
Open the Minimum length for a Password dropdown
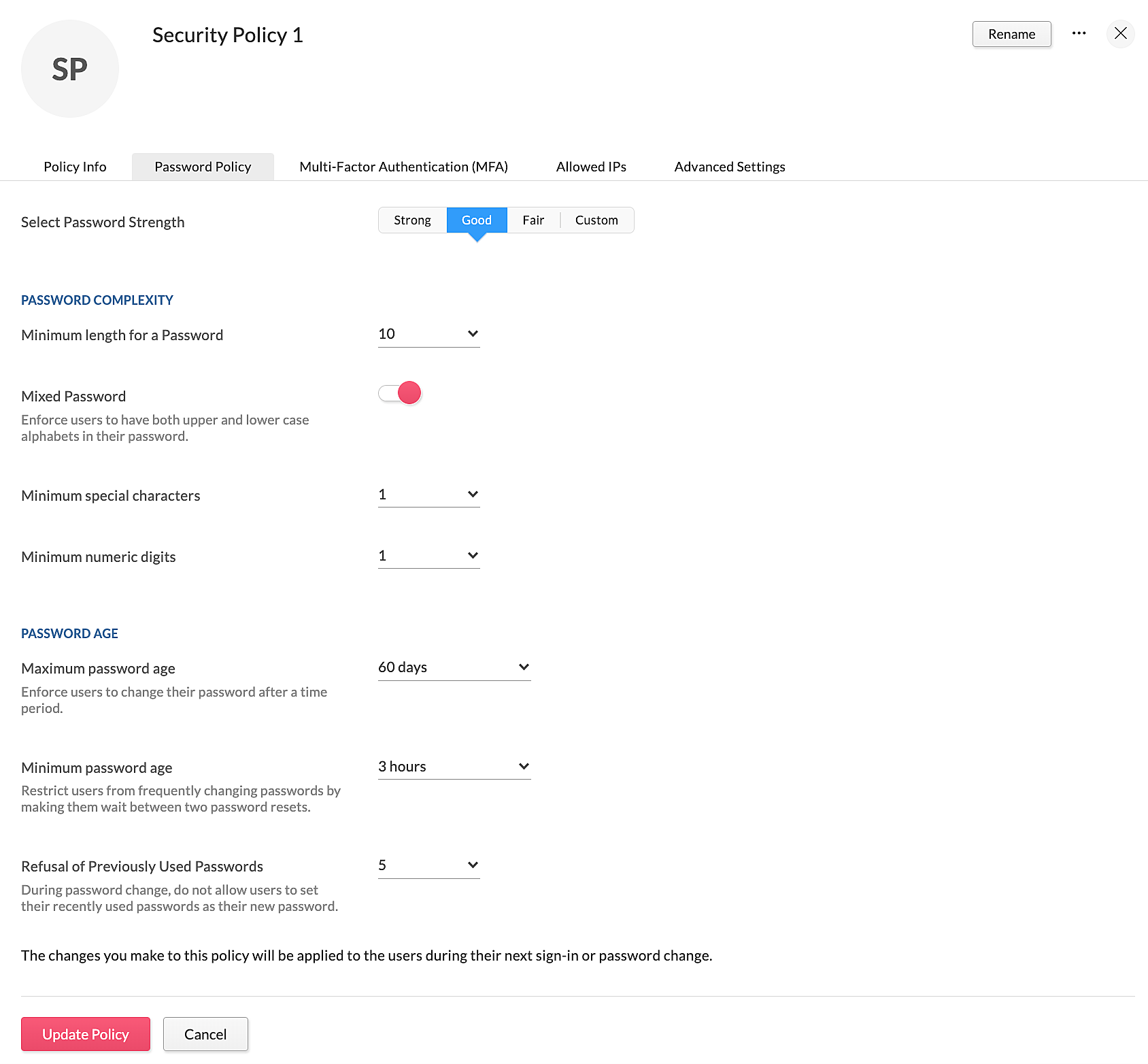[x=428, y=334]
